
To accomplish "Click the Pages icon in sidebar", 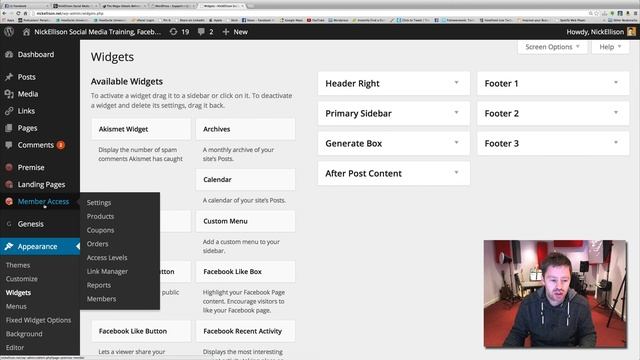I will click(x=9, y=128).
